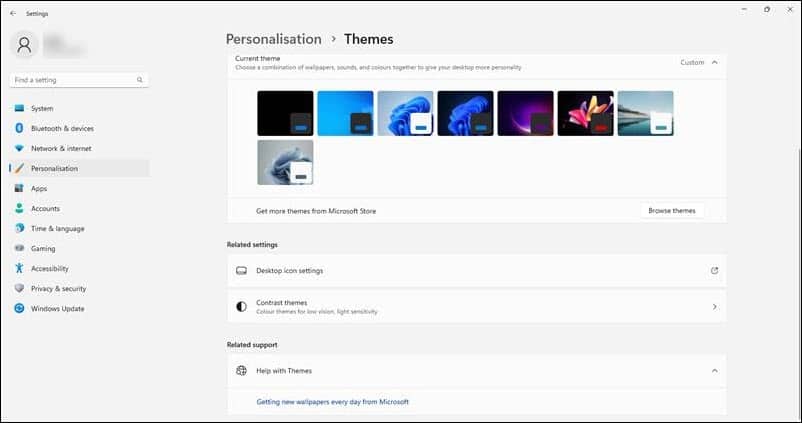This screenshot has height=423, width=802.
Task: Click the globe icon beside Help with Themes
Action: (241, 371)
